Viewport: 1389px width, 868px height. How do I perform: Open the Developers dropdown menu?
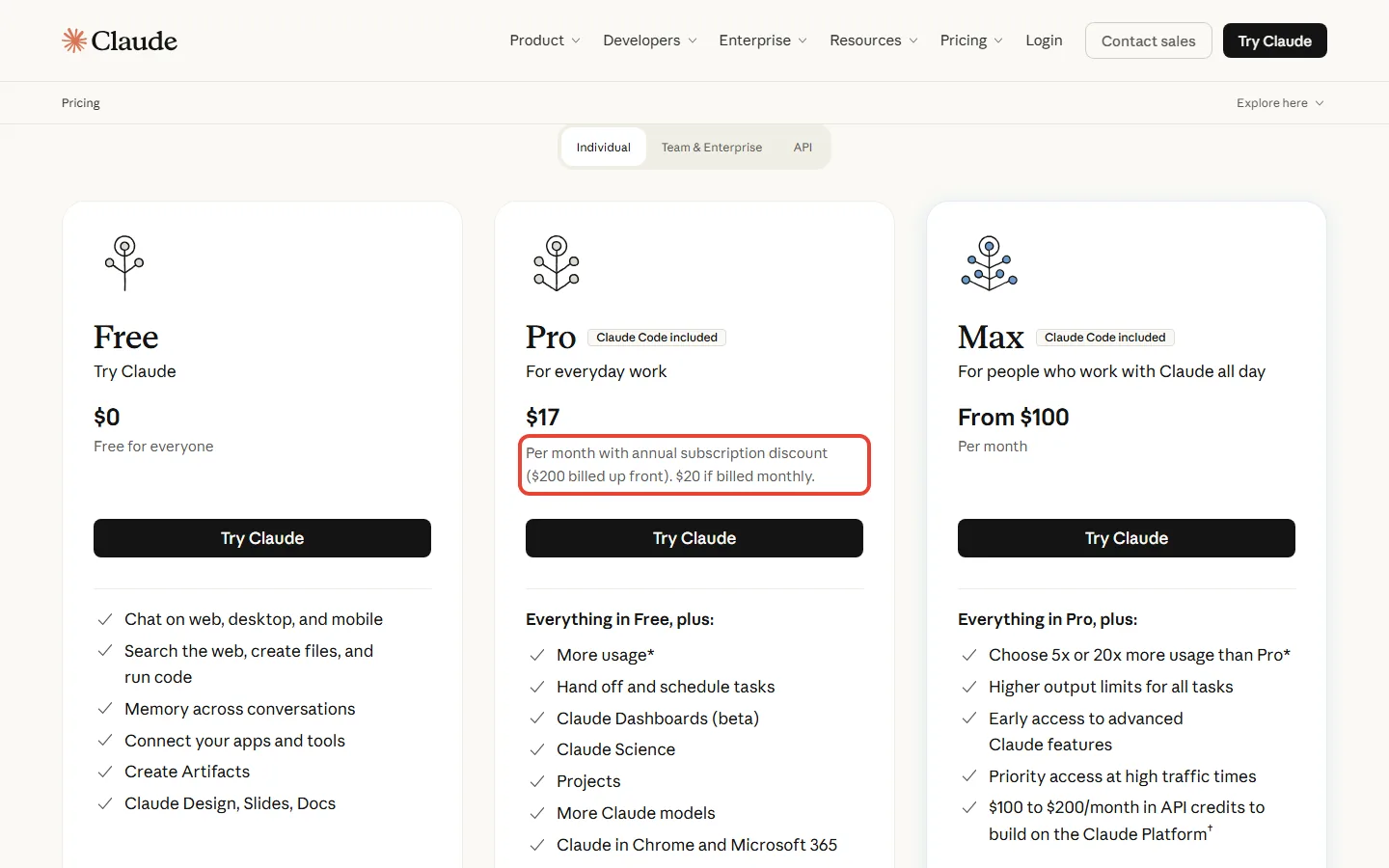(650, 41)
